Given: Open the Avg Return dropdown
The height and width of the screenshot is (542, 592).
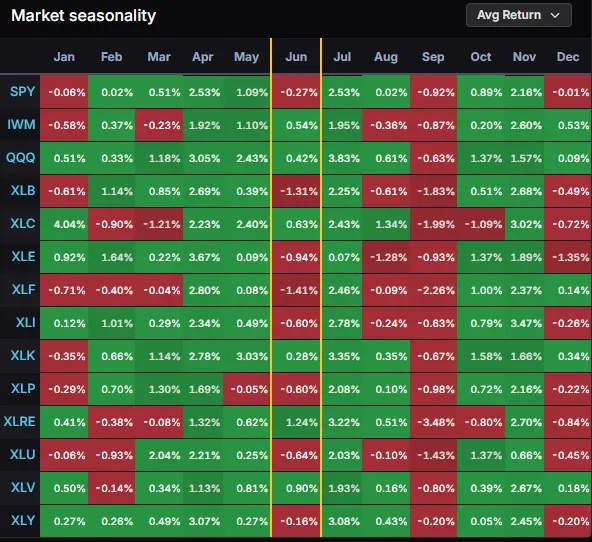Looking at the screenshot, I should [x=518, y=15].
